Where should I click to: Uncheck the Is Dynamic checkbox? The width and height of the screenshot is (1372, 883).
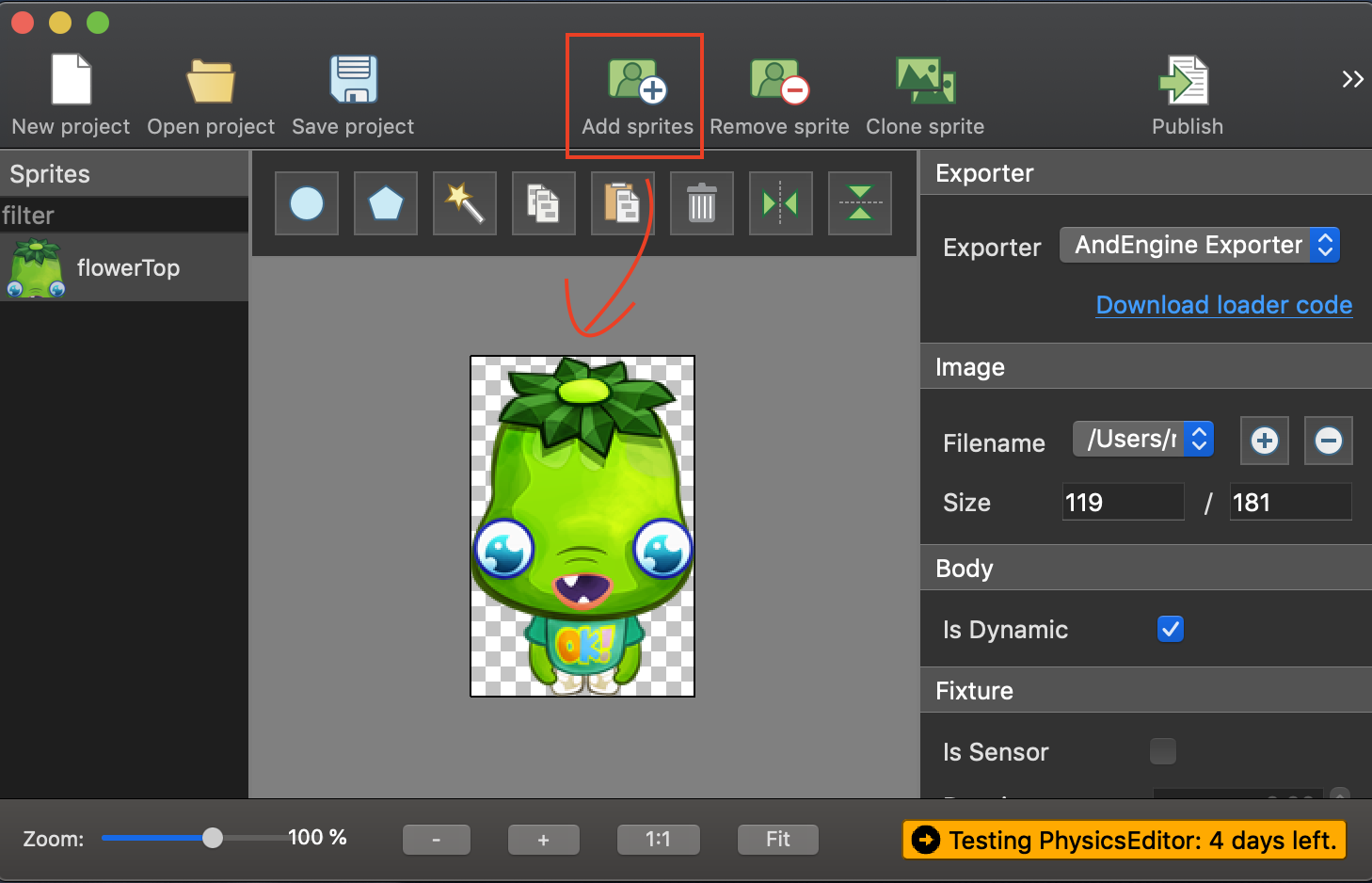click(1171, 629)
